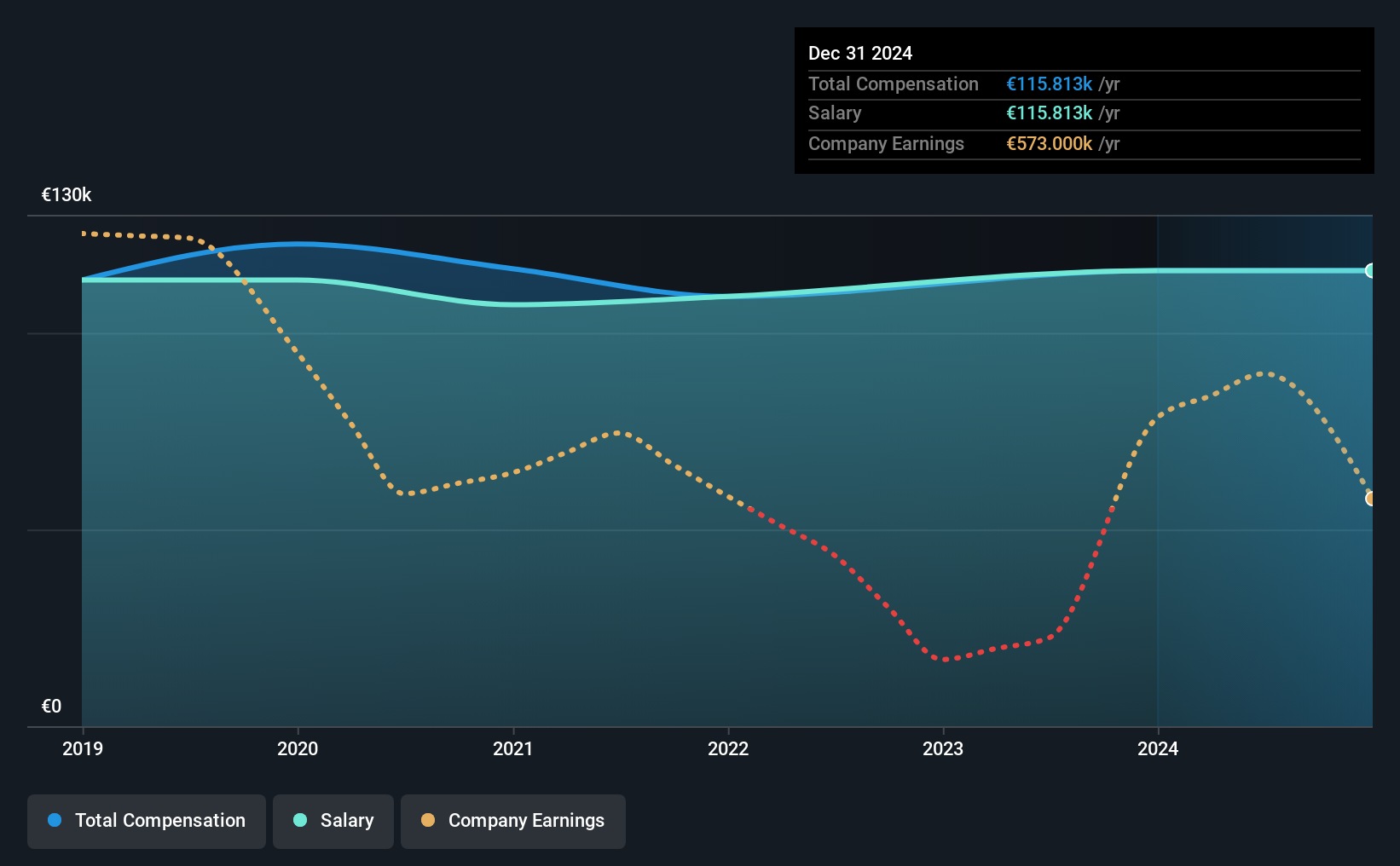Screen dimensions: 1400x866
Task: Click the 2023 x-axis label
Action: pyautogui.click(x=943, y=748)
